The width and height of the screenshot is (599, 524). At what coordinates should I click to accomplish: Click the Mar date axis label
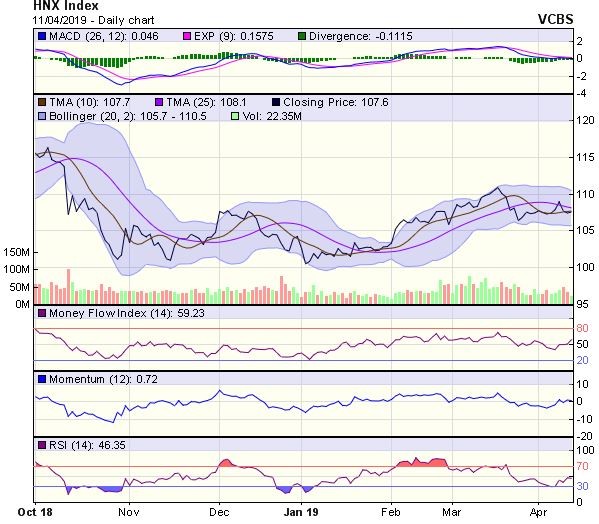(x=452, y=512)
